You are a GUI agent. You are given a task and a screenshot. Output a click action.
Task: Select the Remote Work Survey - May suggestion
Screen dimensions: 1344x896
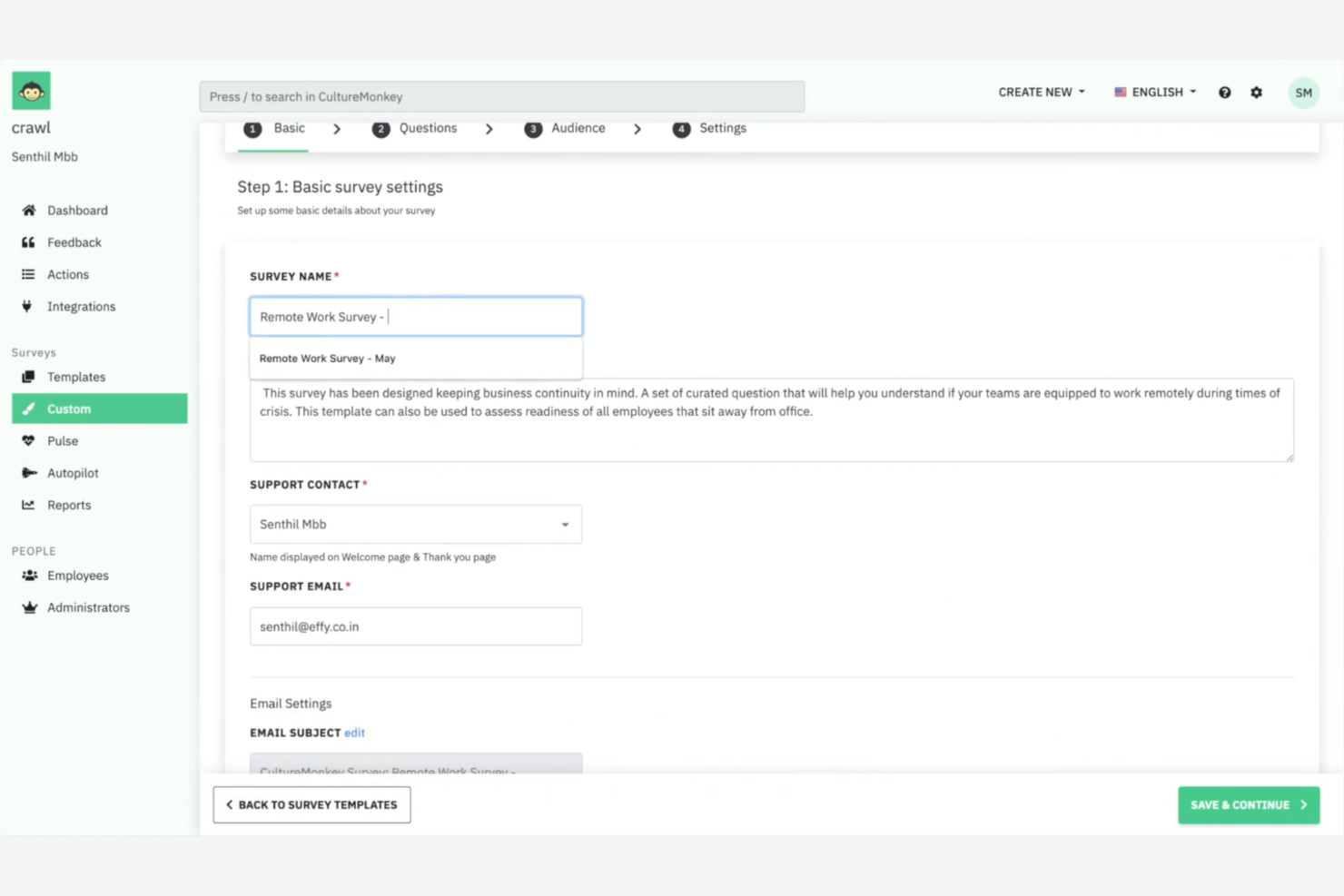click(x=327, y=358)
